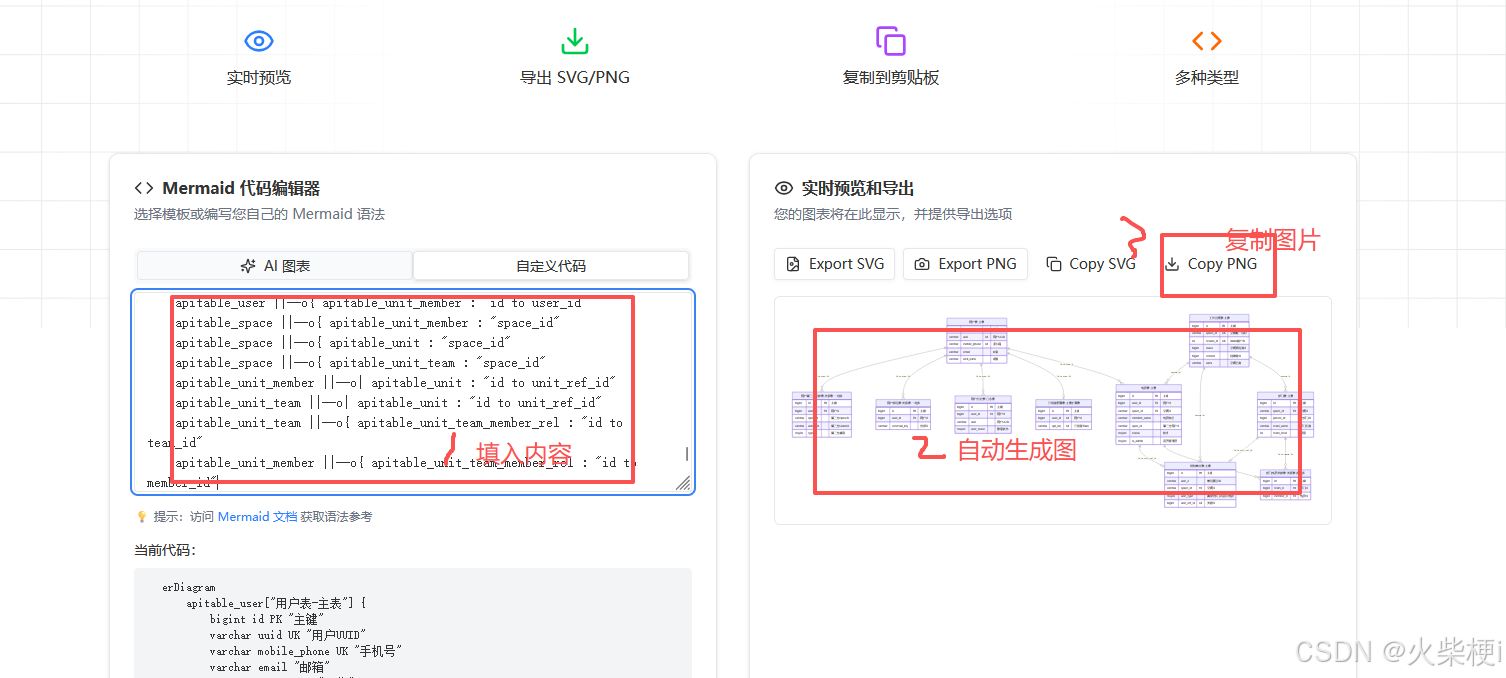Click the Export SVG button
The height and width of the screenshot is (678, 1506).
834,263
